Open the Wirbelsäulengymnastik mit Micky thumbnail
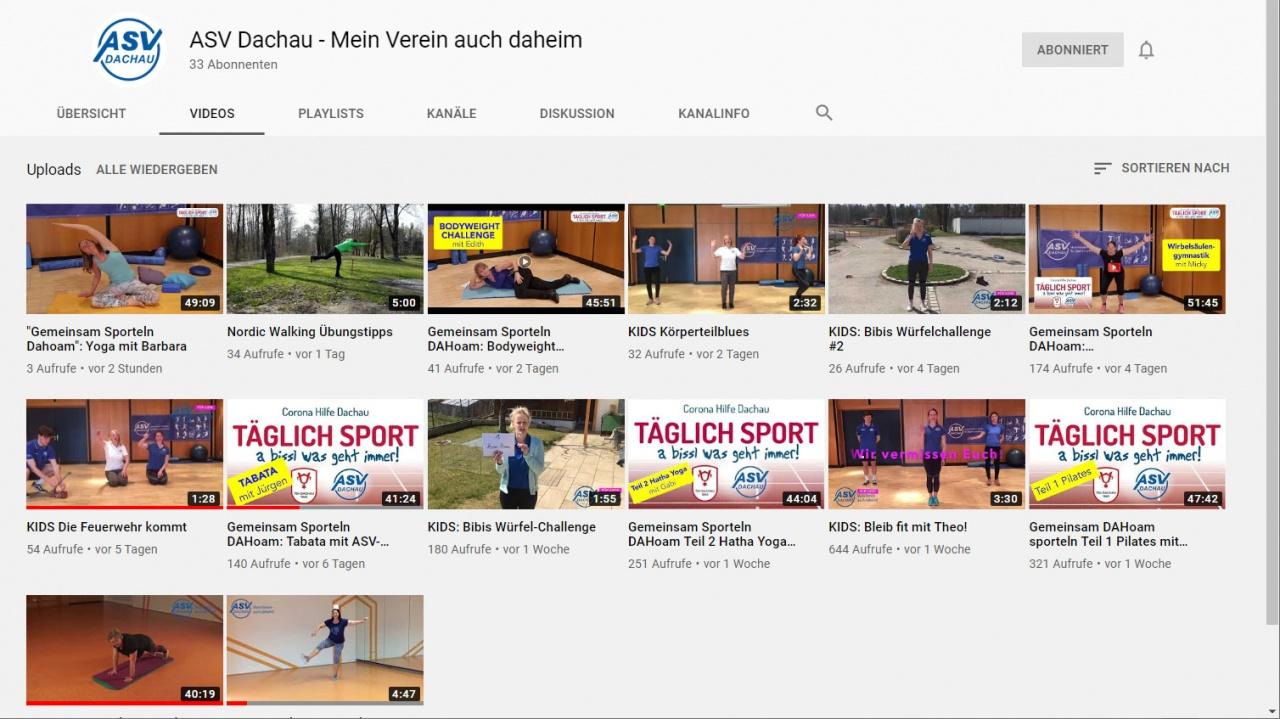The width and height of the screenshot is (1280, 719). [x=1127, y=259]
